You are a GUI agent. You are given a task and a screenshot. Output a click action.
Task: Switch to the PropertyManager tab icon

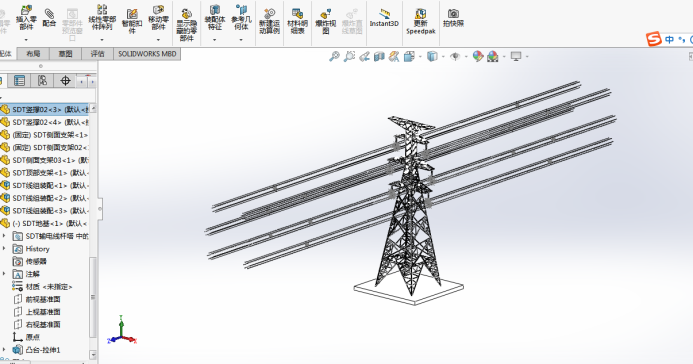click(x=19, y=80)
